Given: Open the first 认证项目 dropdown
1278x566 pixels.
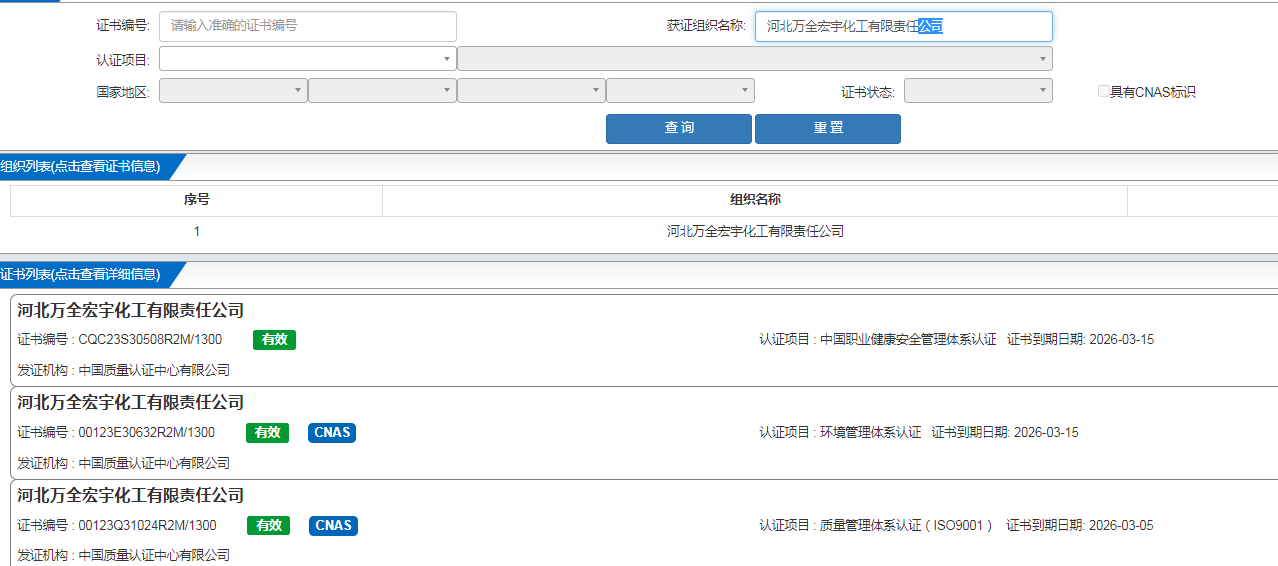Looking at the screenshot, I should tap(307, 59).
